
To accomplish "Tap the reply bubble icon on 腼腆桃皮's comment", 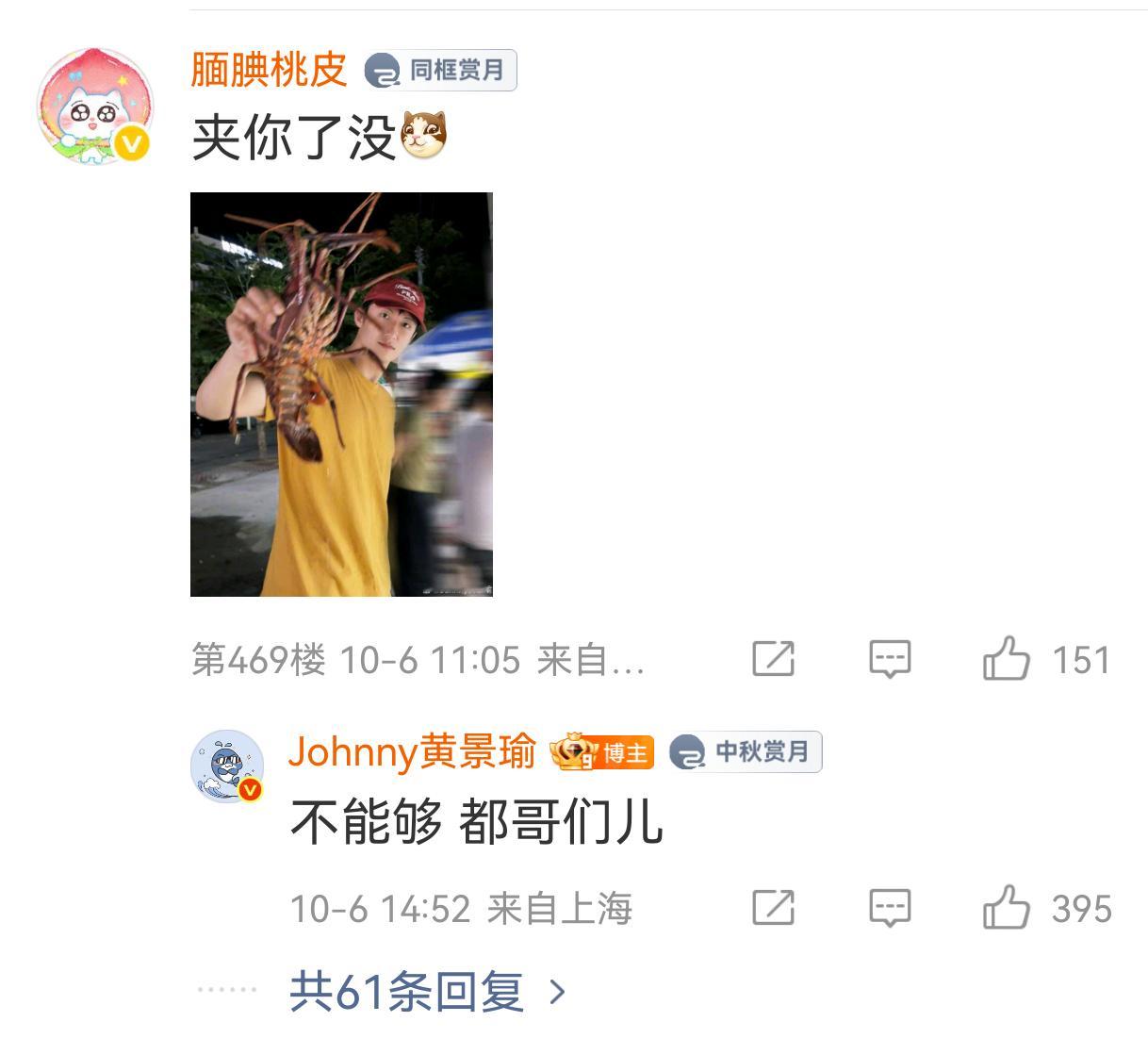I will pyautogui.click(x=890, y=659).
